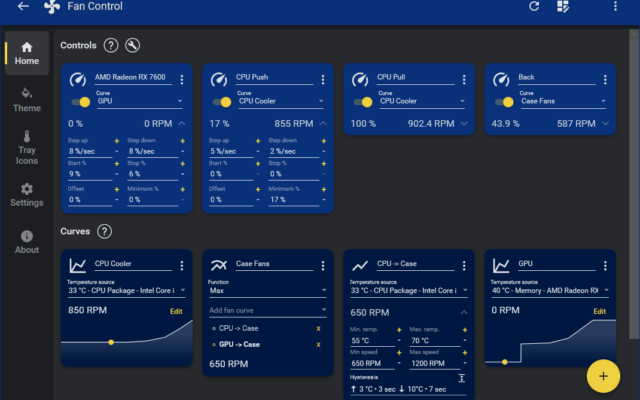Toggle AMD Radeon RX 7600 control switch
Image resolution: width=640 pixels, height=400 pixels.
(x=81, y=102)
